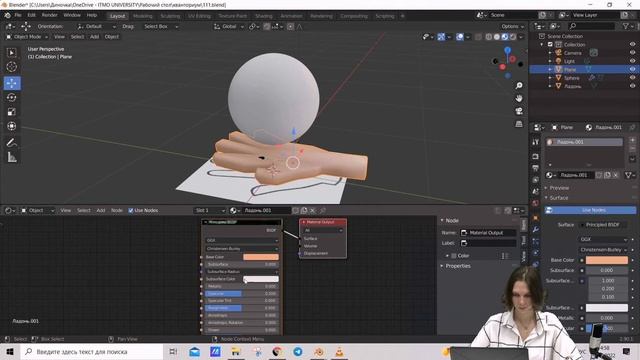Hide the Ладонь object in outliner
The width and height of the screenshot is (640, 360).
(x=632, y=86)
